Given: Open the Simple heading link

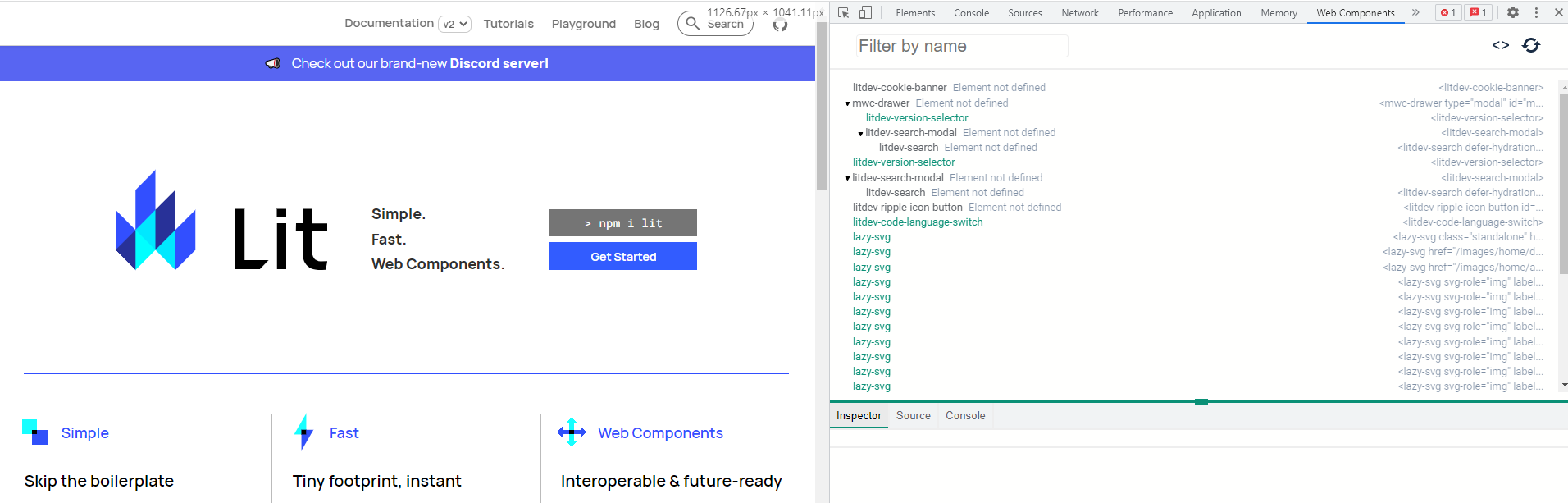Looking at the screenshot, I should coord(85,432).
